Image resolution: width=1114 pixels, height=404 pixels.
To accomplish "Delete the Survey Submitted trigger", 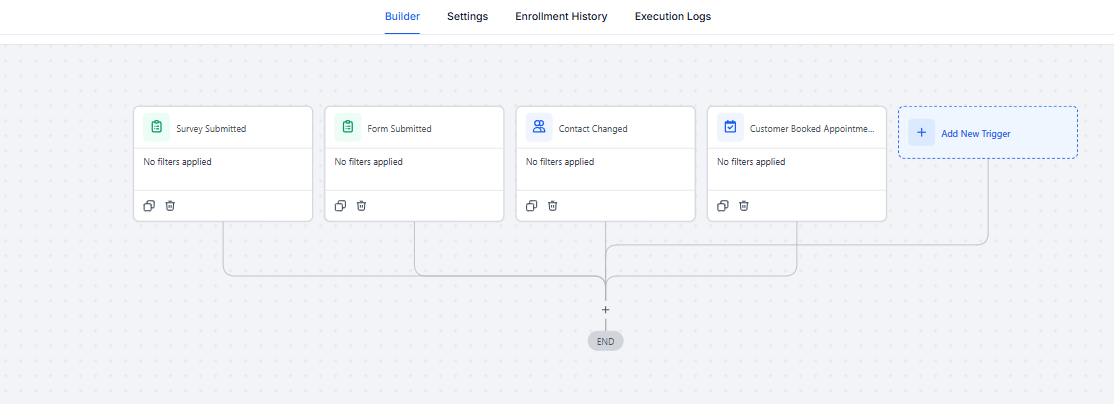I will tap(170, 206).
